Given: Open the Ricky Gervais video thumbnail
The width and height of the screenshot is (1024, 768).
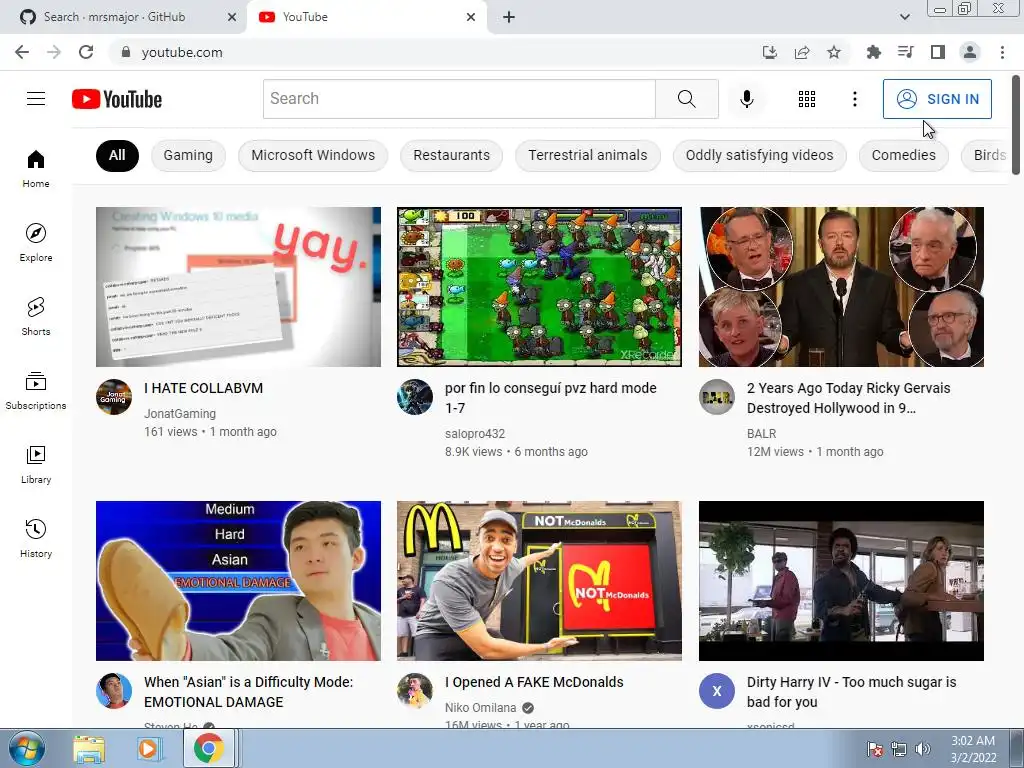Looking at the screenshot, I should pos(841,287).
